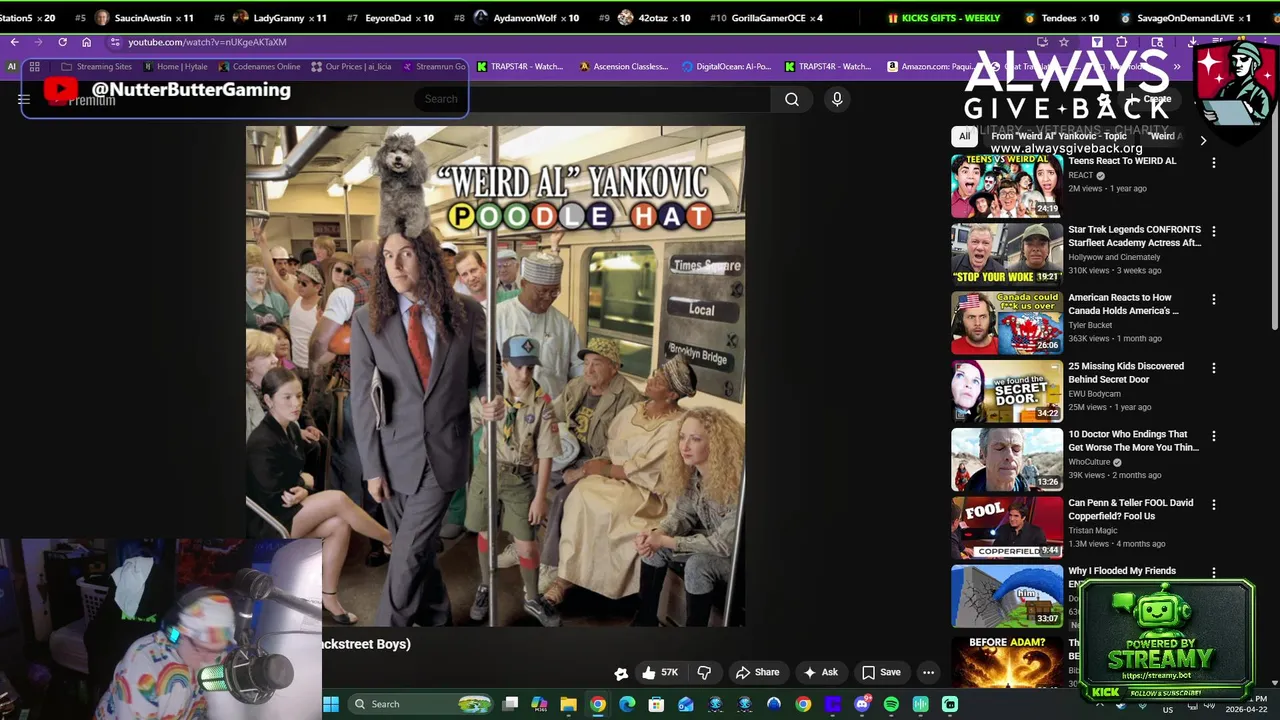Reload the page with refresh icon
The height and width of the screenshot is (720, 1280).
(62, 42)
